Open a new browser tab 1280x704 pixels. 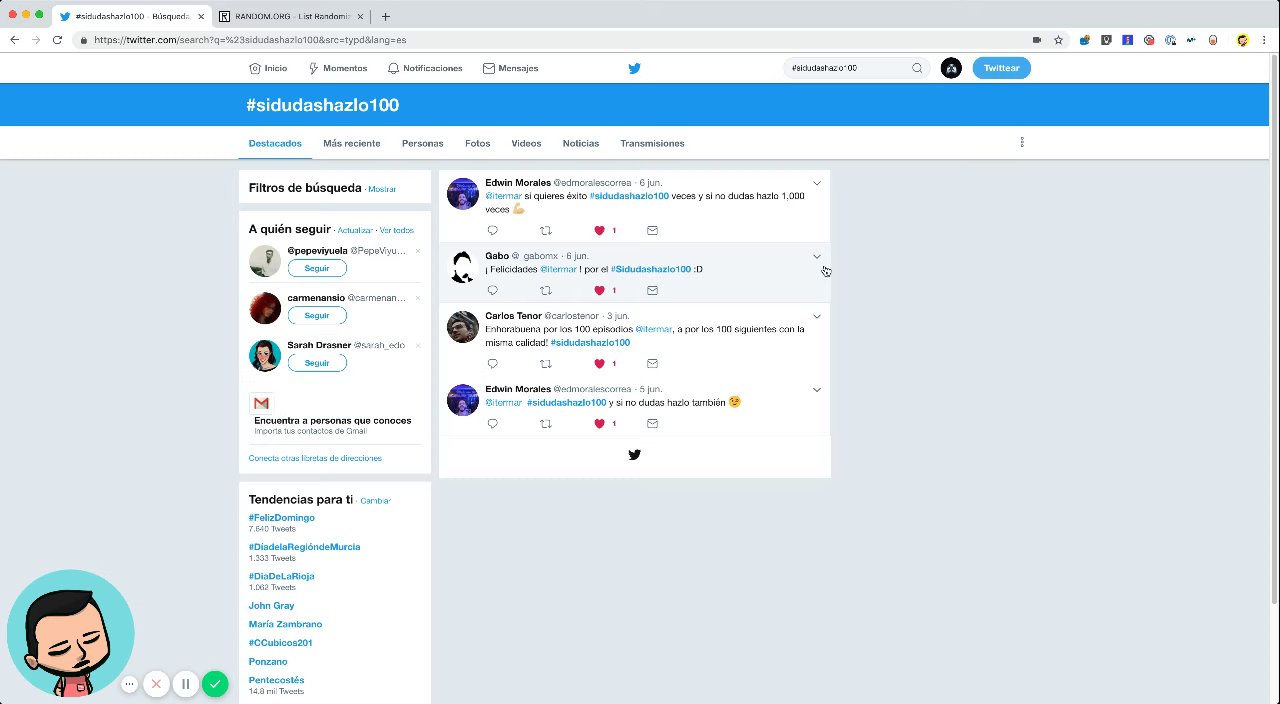(386, 16)
